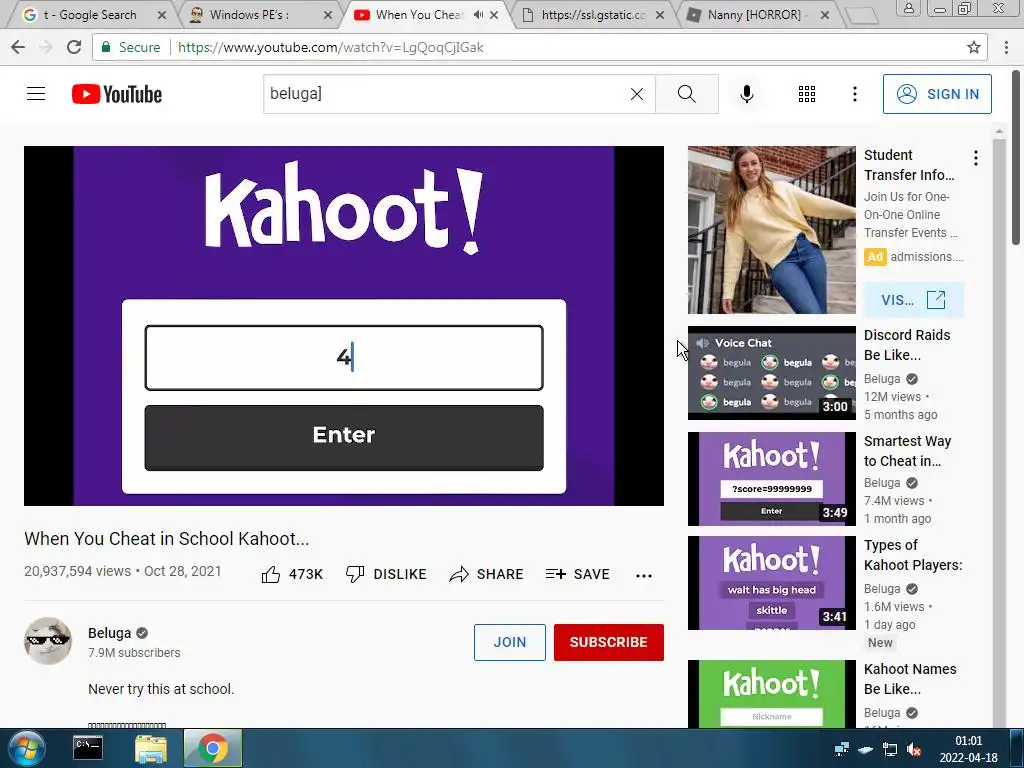Switch to the ssl.gstatic.com tab

tap(593, 14)
